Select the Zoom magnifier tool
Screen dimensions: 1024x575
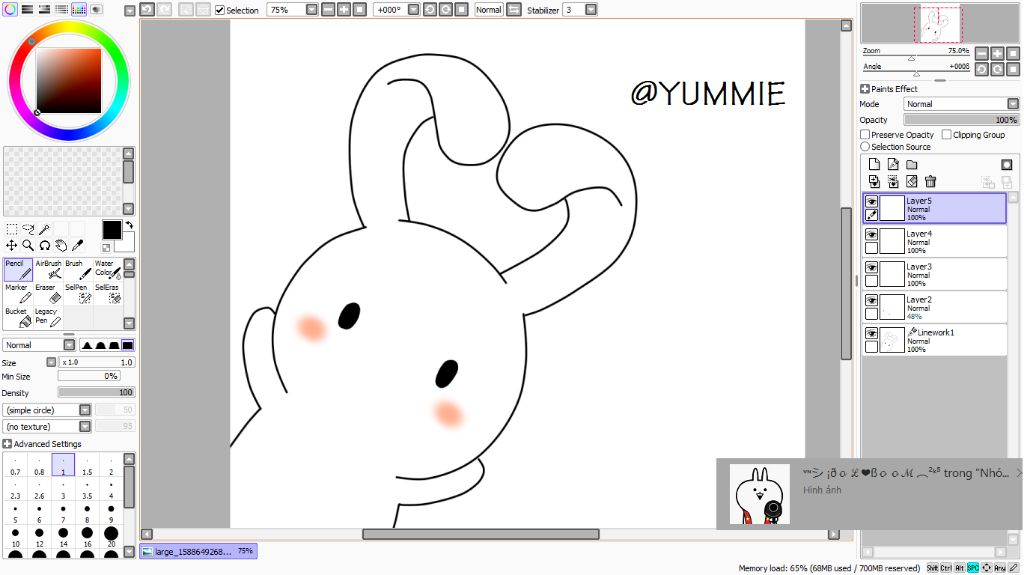point(28,245)
